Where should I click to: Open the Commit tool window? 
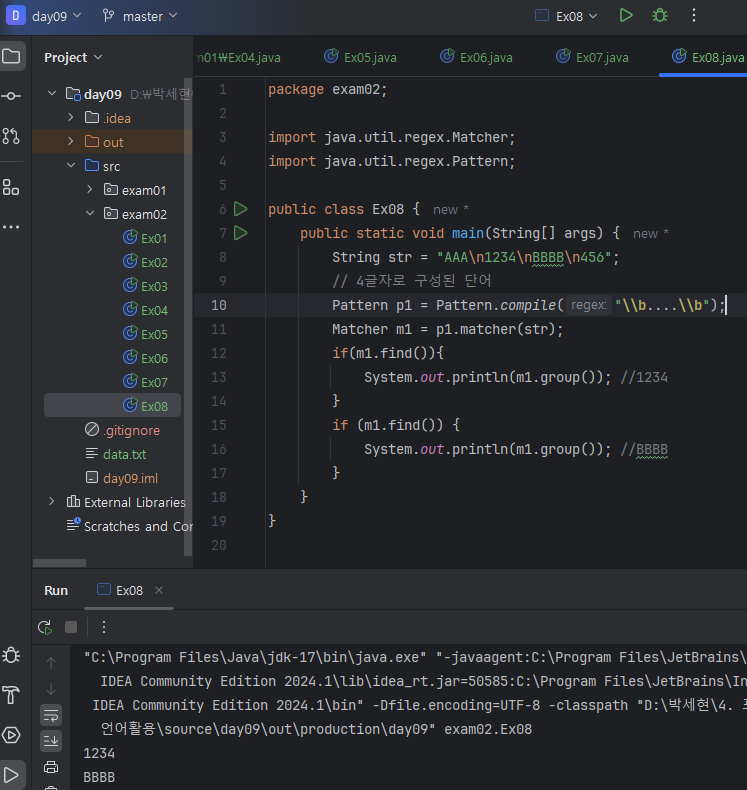click(x=11, y=96)
